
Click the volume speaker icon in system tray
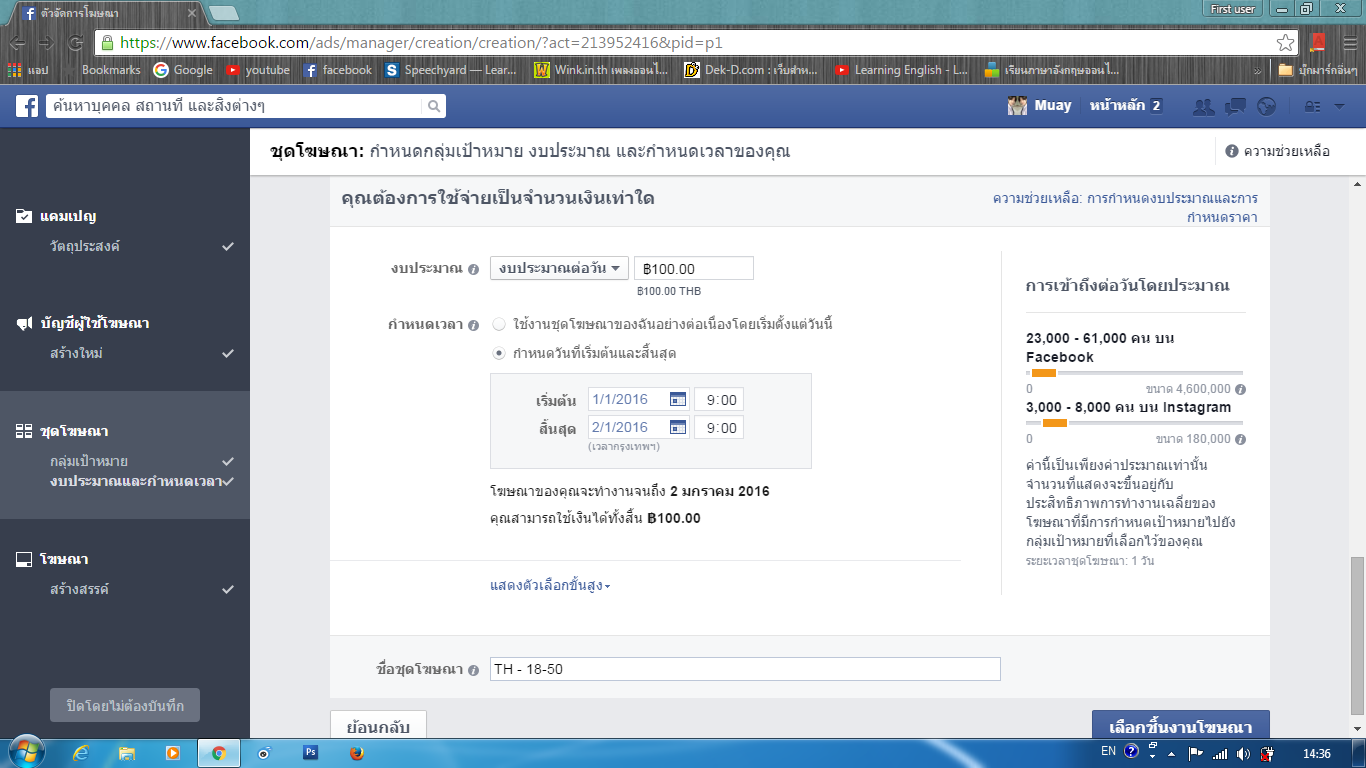tap(1244, 753)
